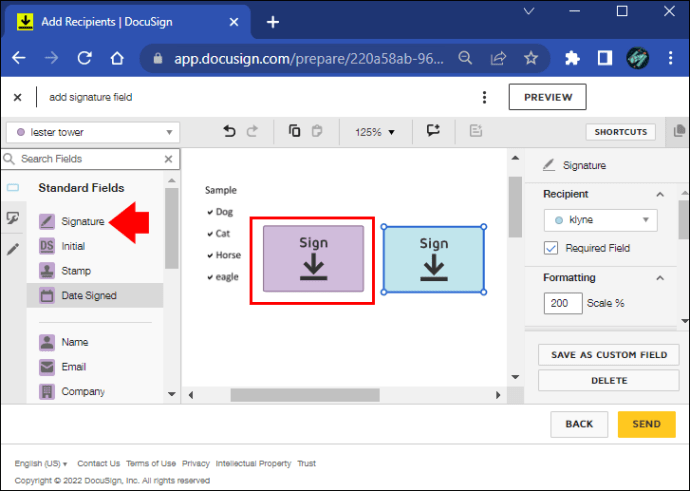Click the search magnifier icon in Search Fields

pos(9,159)
